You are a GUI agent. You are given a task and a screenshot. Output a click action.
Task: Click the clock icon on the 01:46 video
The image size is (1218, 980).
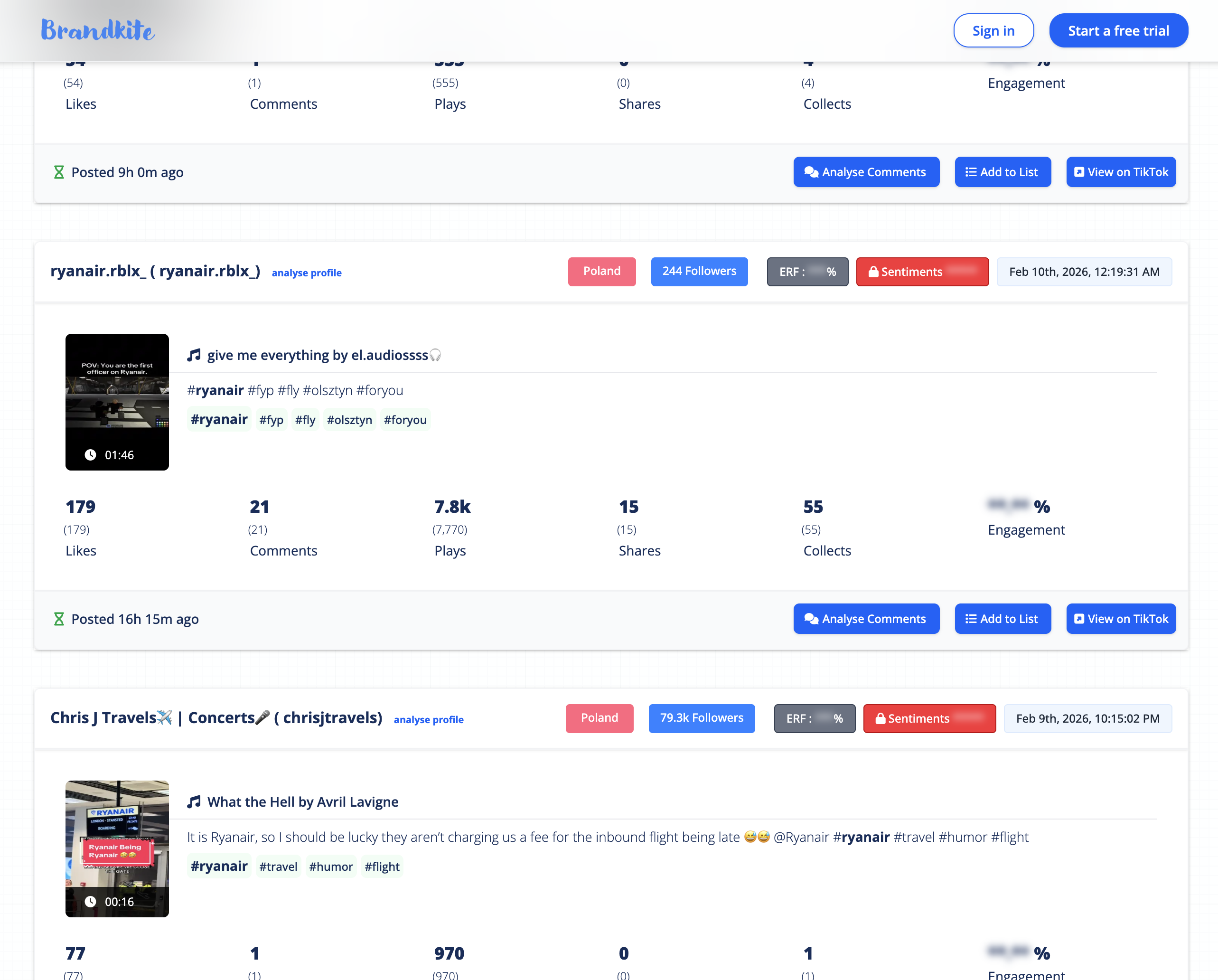pyautogui.click(x=91, y=454)
